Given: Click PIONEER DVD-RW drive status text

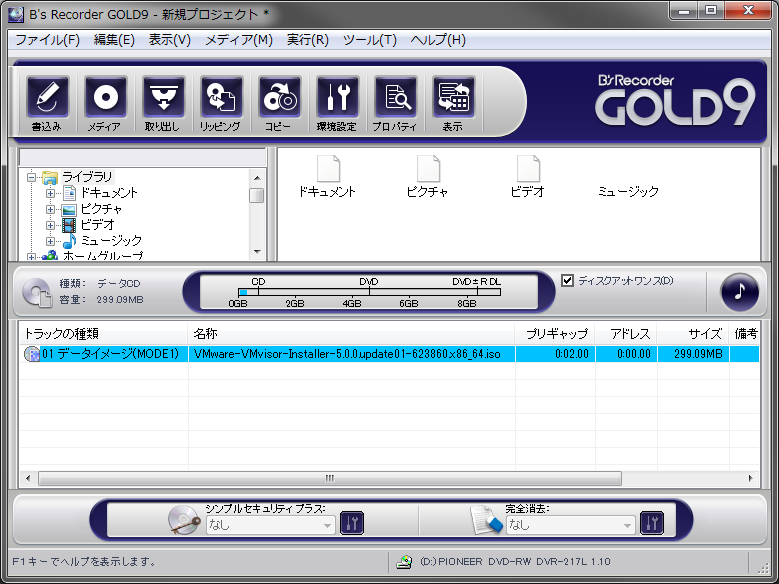Looking at the screenshot, I should [515, 562].
